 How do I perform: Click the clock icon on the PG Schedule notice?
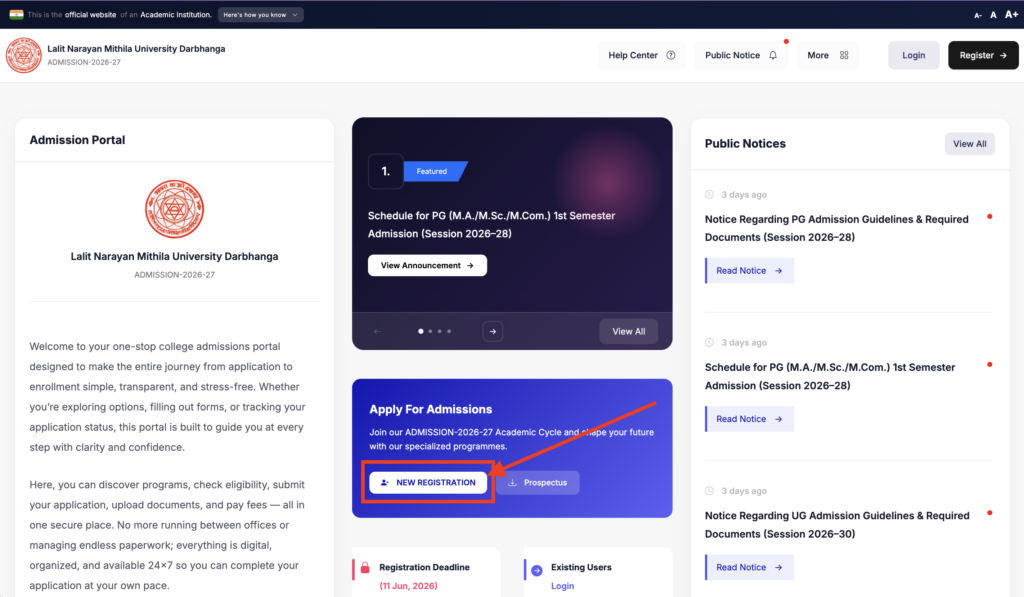709,342
